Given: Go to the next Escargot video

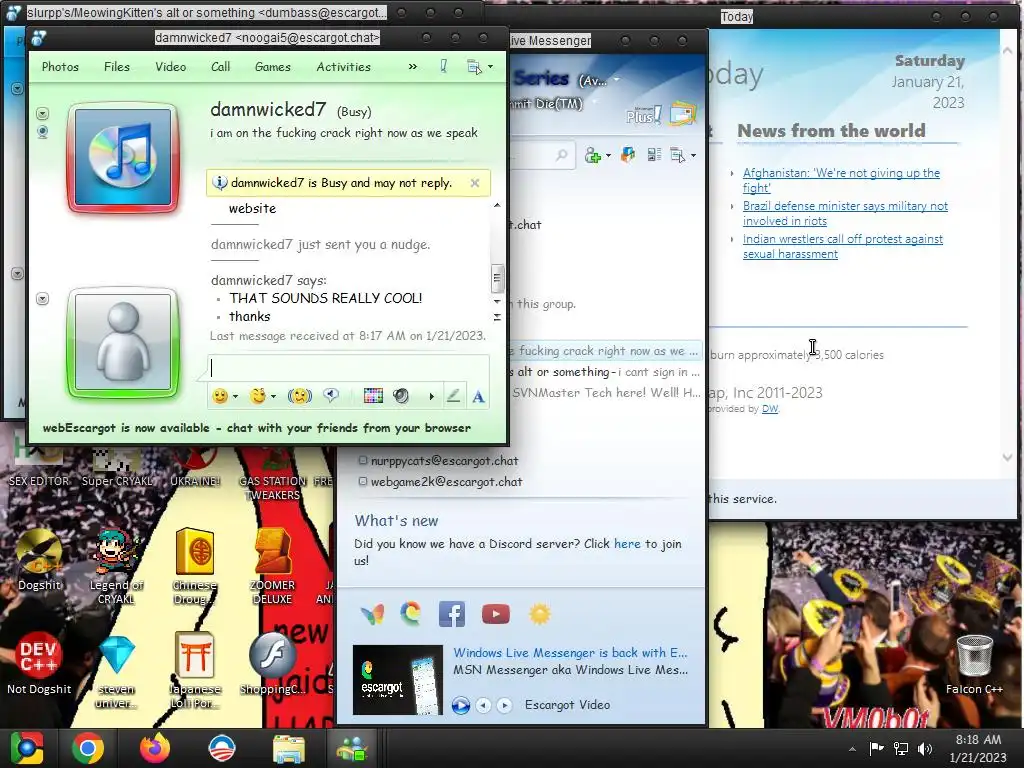Looking at the screenshot, I should [x=504, y=705].
